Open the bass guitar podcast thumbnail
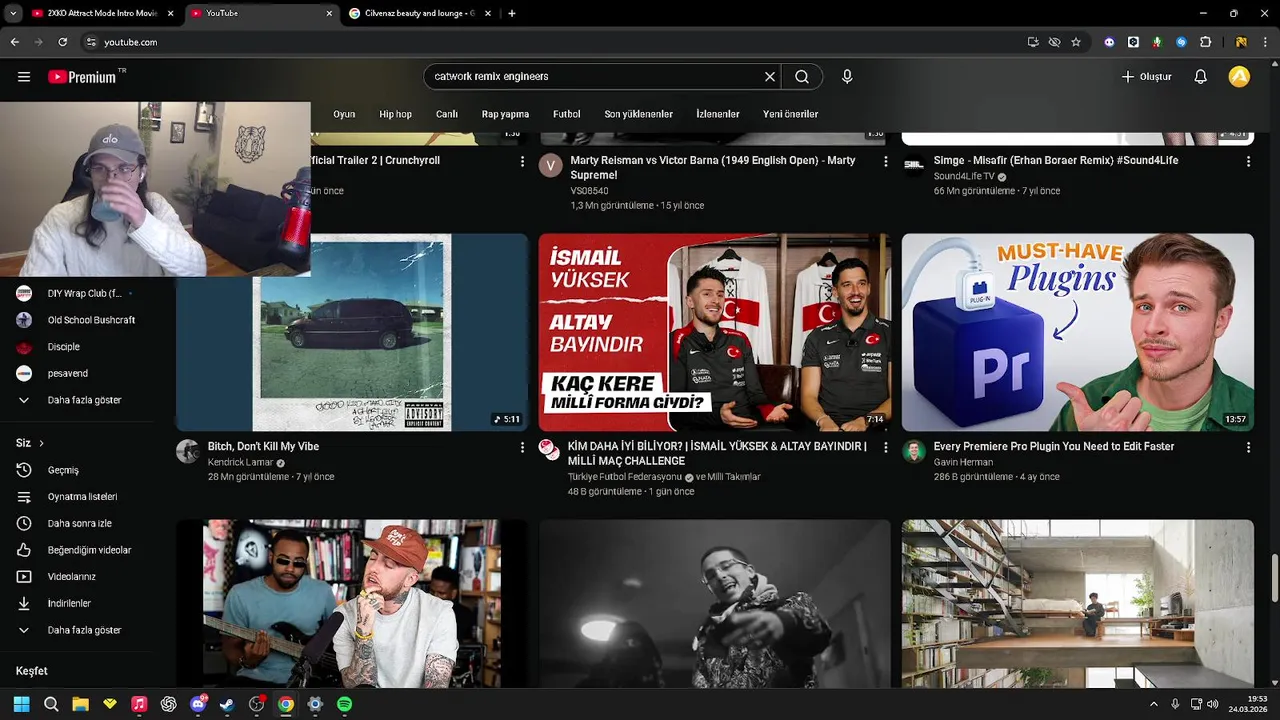The image size is (1280, 720). 352,603
